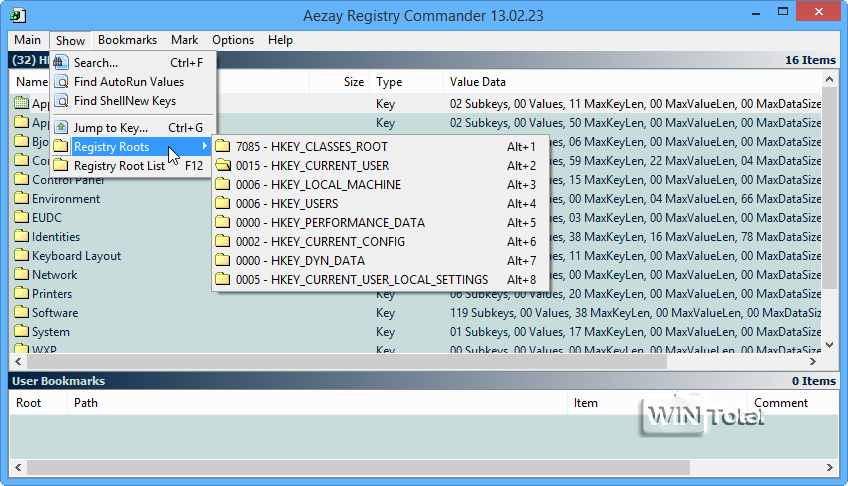848x486 pixels.
Task: Click the System key folder icon
Action: pos(22,331)
